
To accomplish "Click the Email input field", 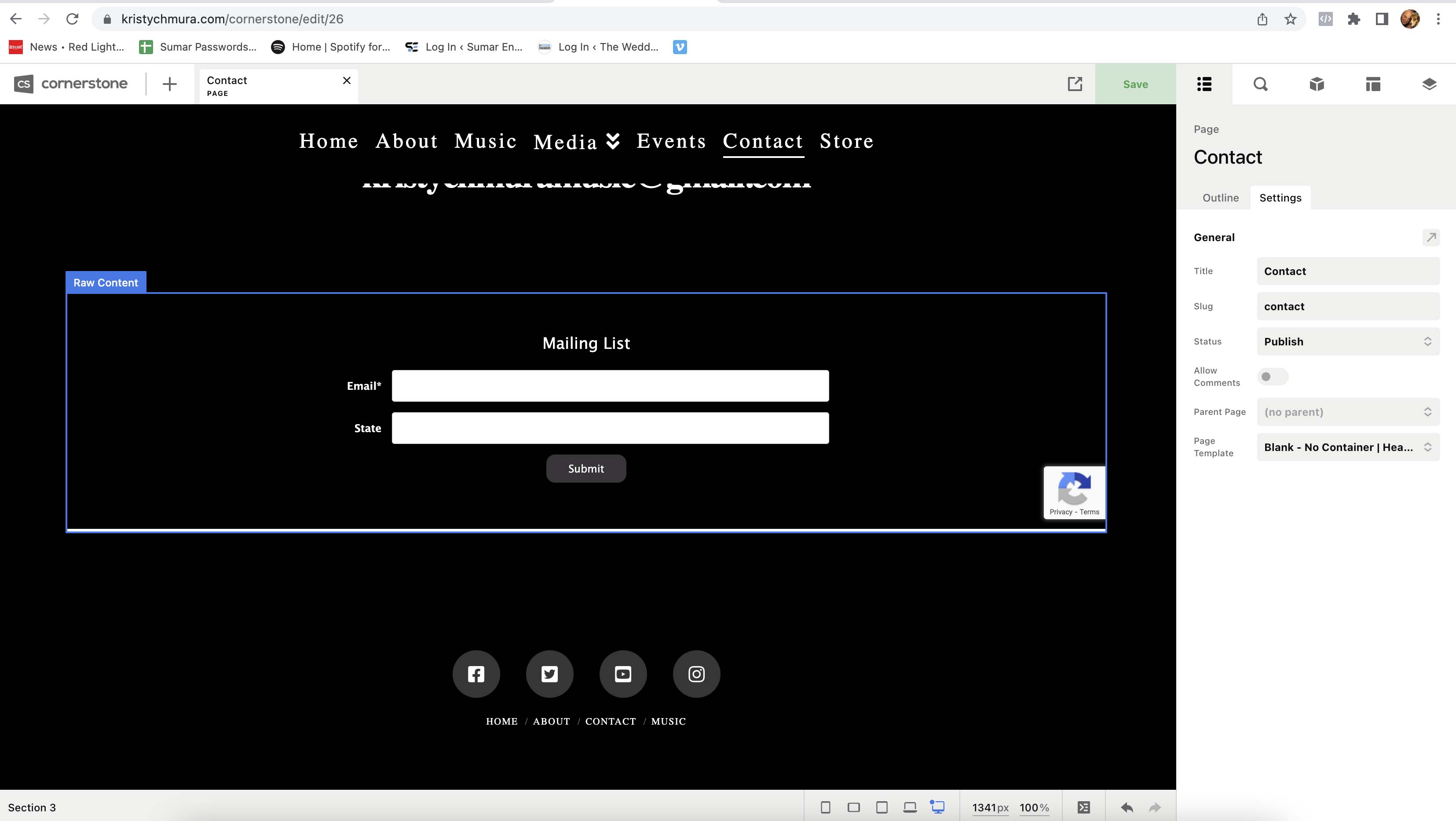I will 610,386.
